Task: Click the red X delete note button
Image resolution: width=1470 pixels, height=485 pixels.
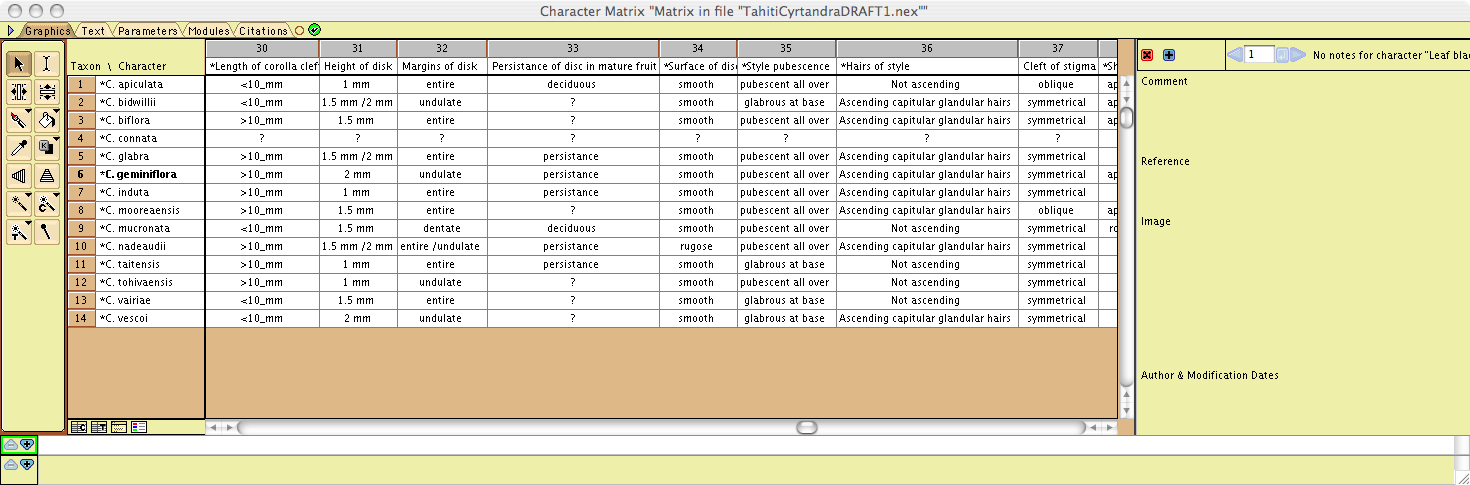Action: 1147,55
